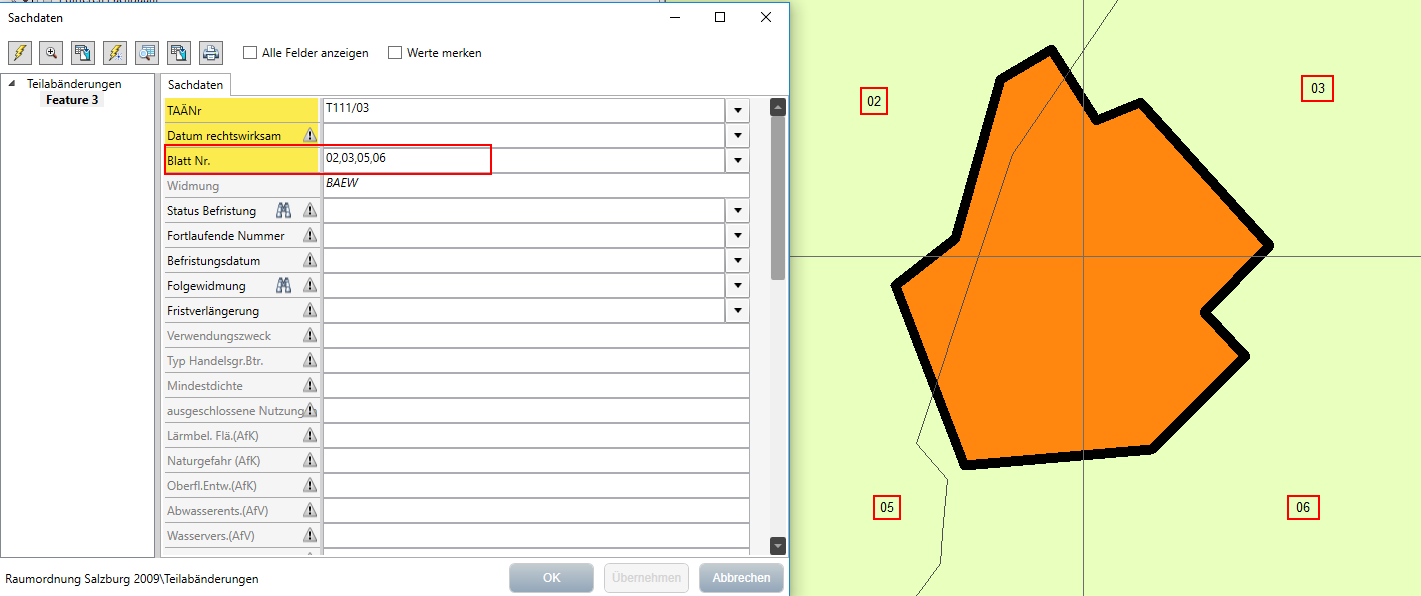Collapse the Teilabänderungen tree node
Screen dimensions: 1421x596
(x=12, y=84)
